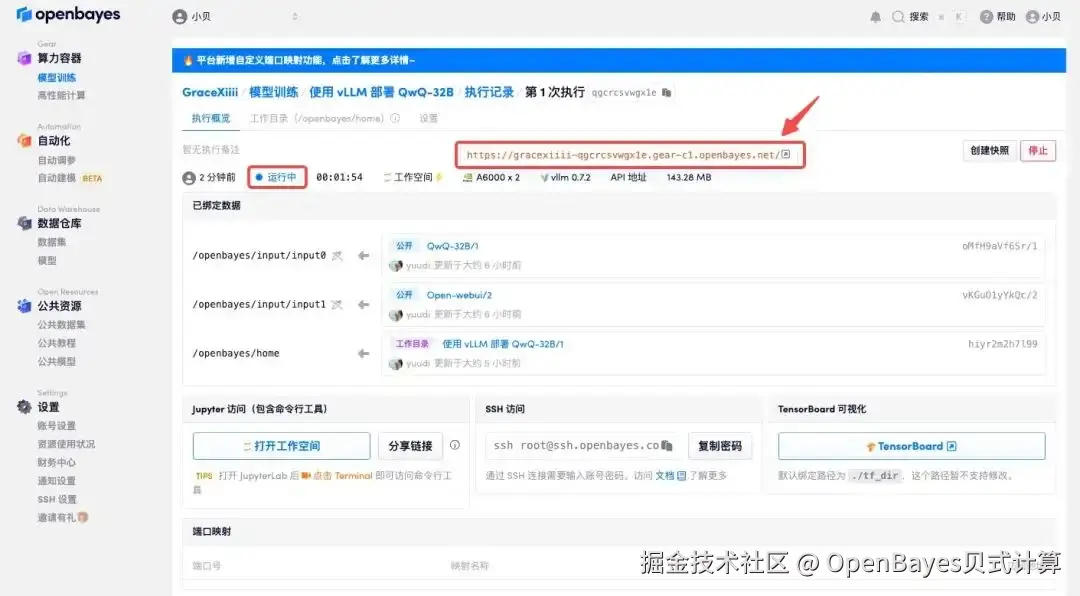1080x596 pixels.
Task: Switch to the 执行概览 tab
Action: (211, 119)
